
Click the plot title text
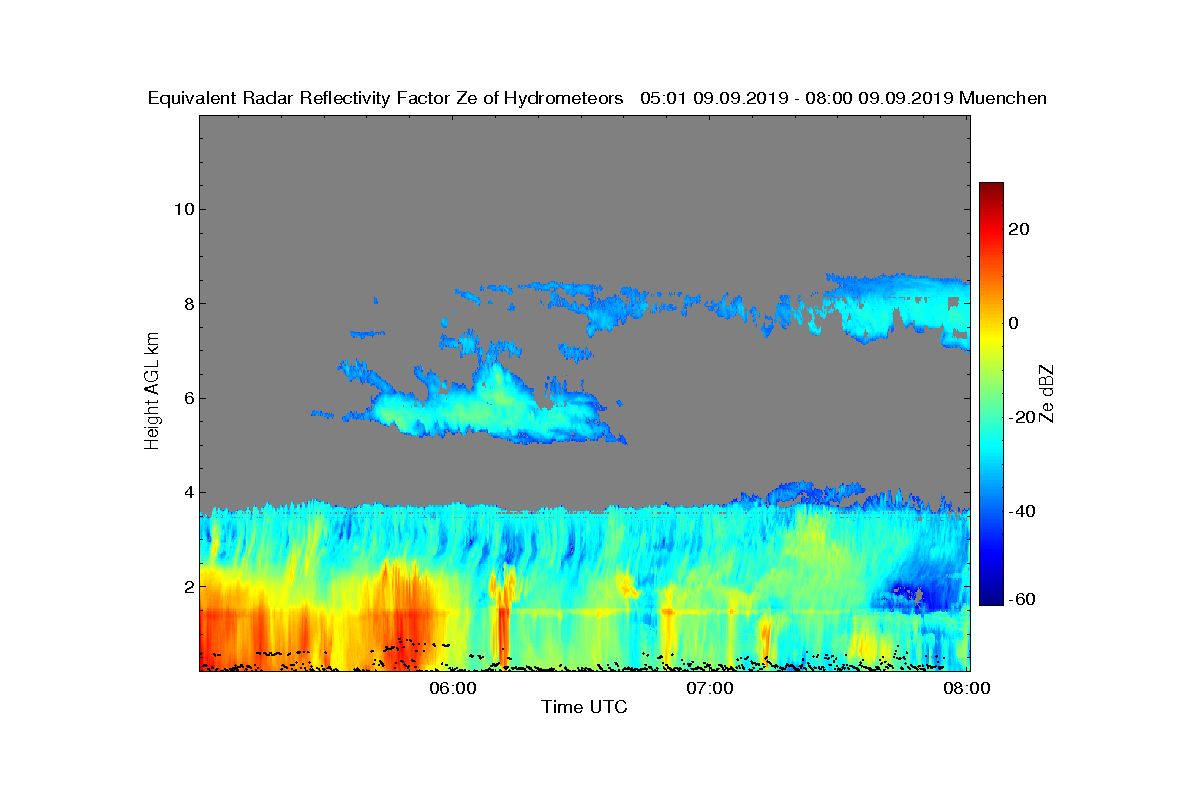(x=597, y=99)
